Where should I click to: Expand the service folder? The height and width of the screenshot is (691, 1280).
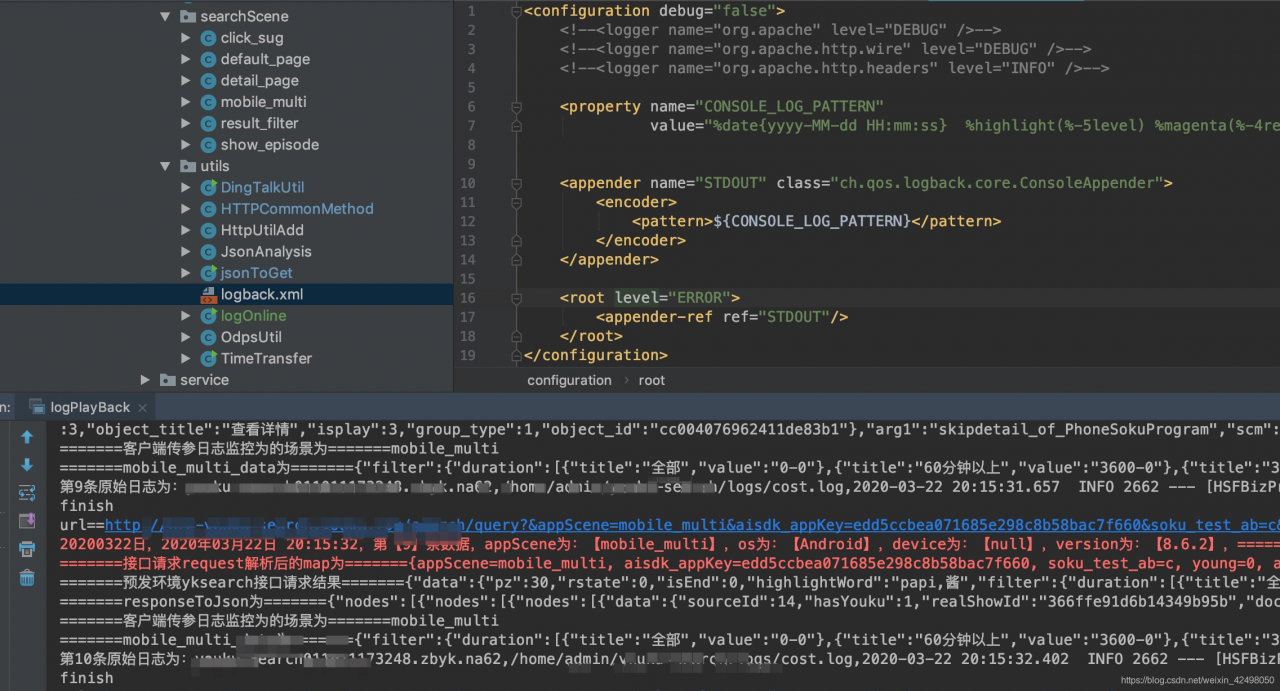tap(145, 380)
